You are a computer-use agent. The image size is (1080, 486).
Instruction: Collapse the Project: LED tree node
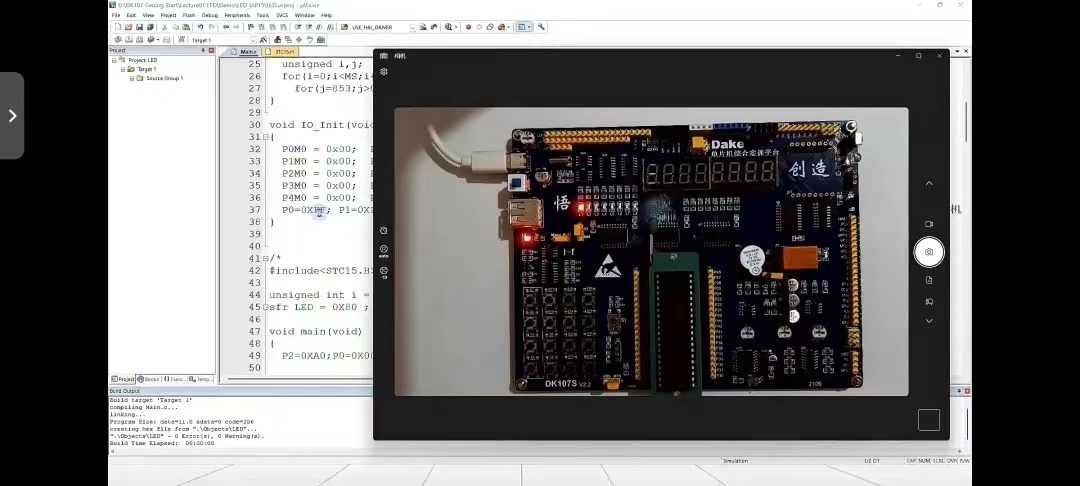click(x=114, y=60)
